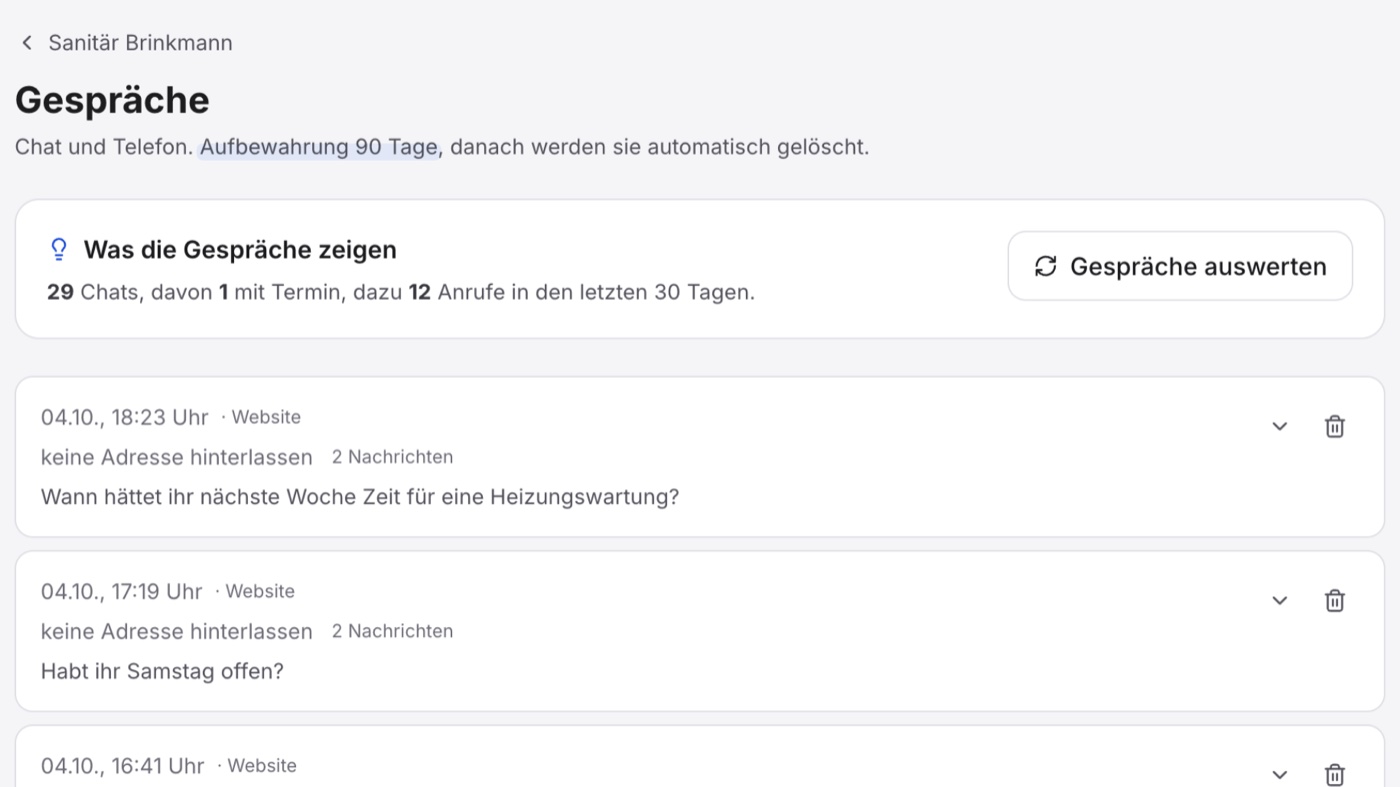The image size is (1400, 787).
Task: Click the Gespräche page heading
Action: click(x=112, y=100)
